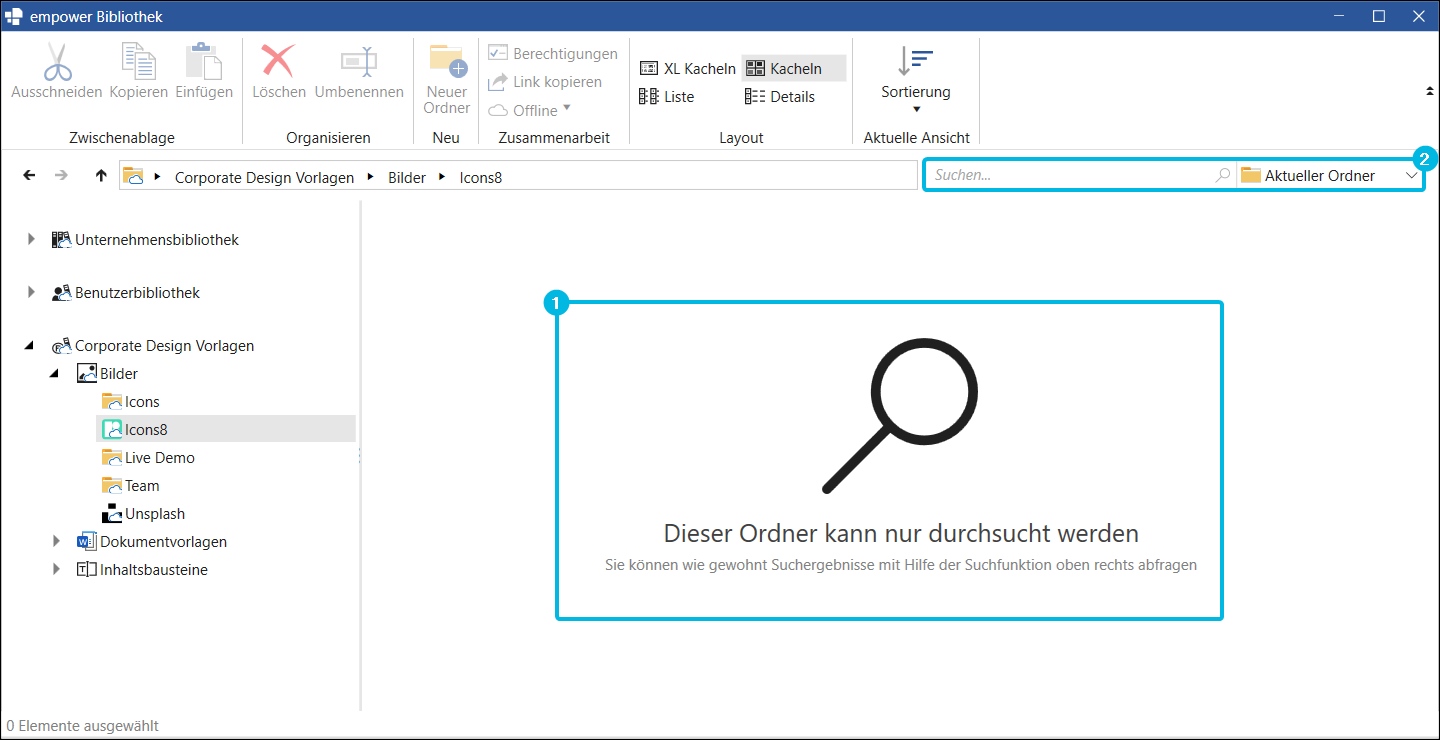The width and height of the screenshot is (1440, 740).
Task: Expand the Dokumentvorlagen tree node
Action: [x=57, y=542]
